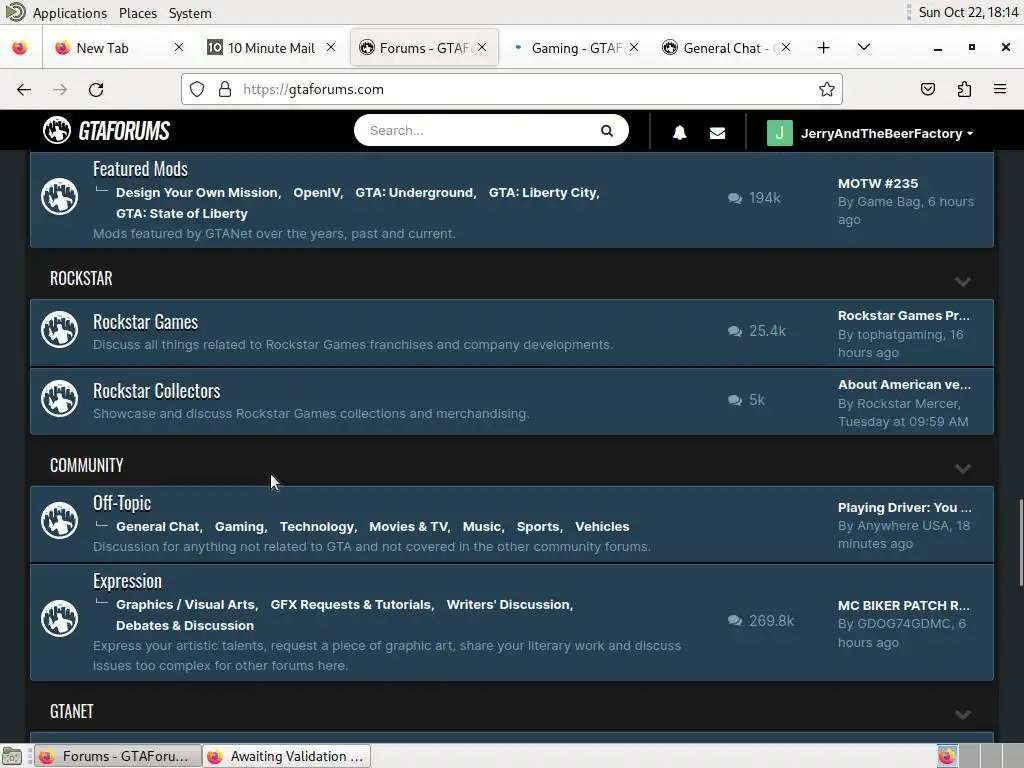
Task: Open the list all tabs dropdown arrow
Action: (x=864, y=47)
